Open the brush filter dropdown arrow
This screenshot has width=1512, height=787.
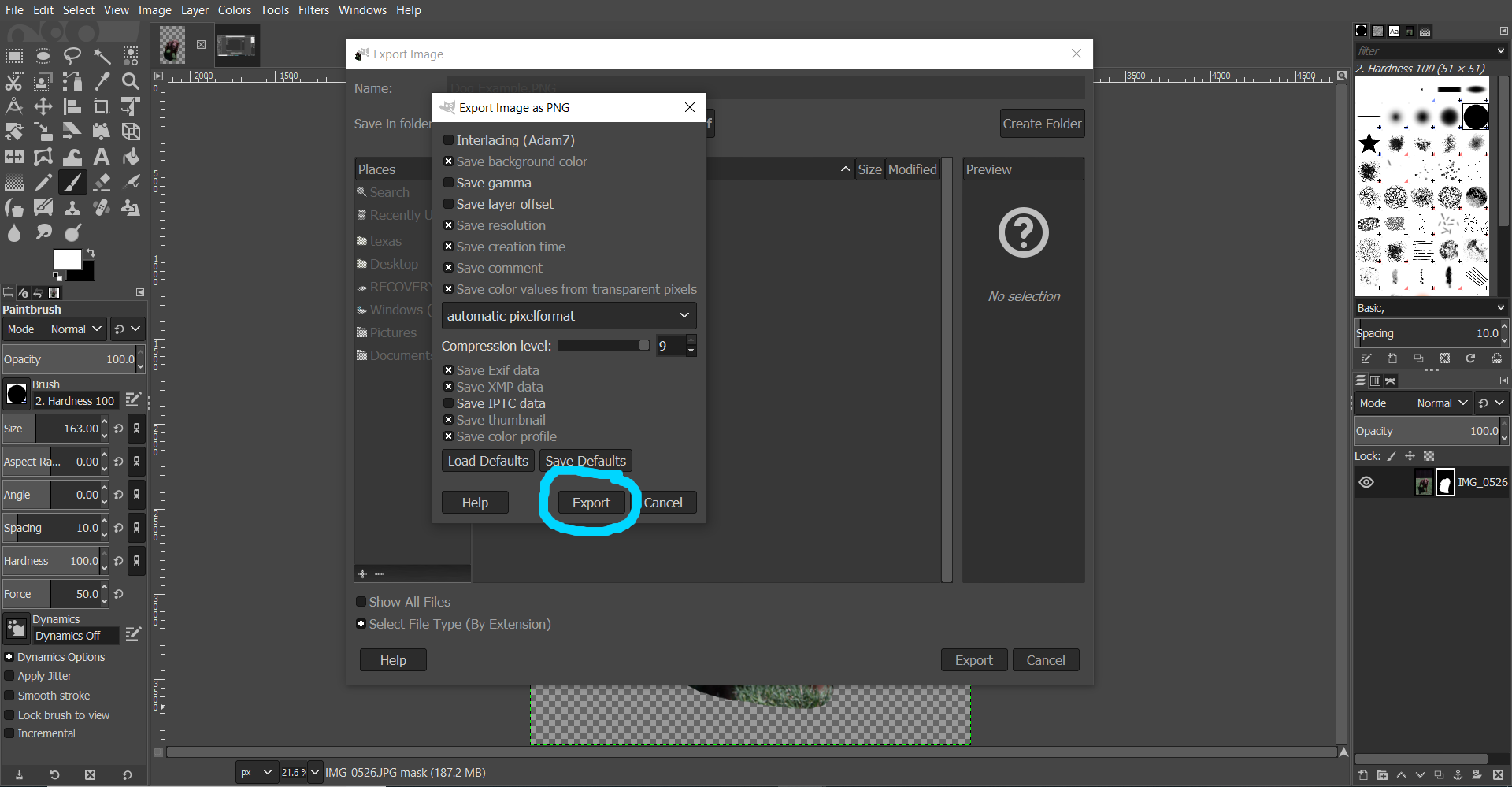[1500, 51]
